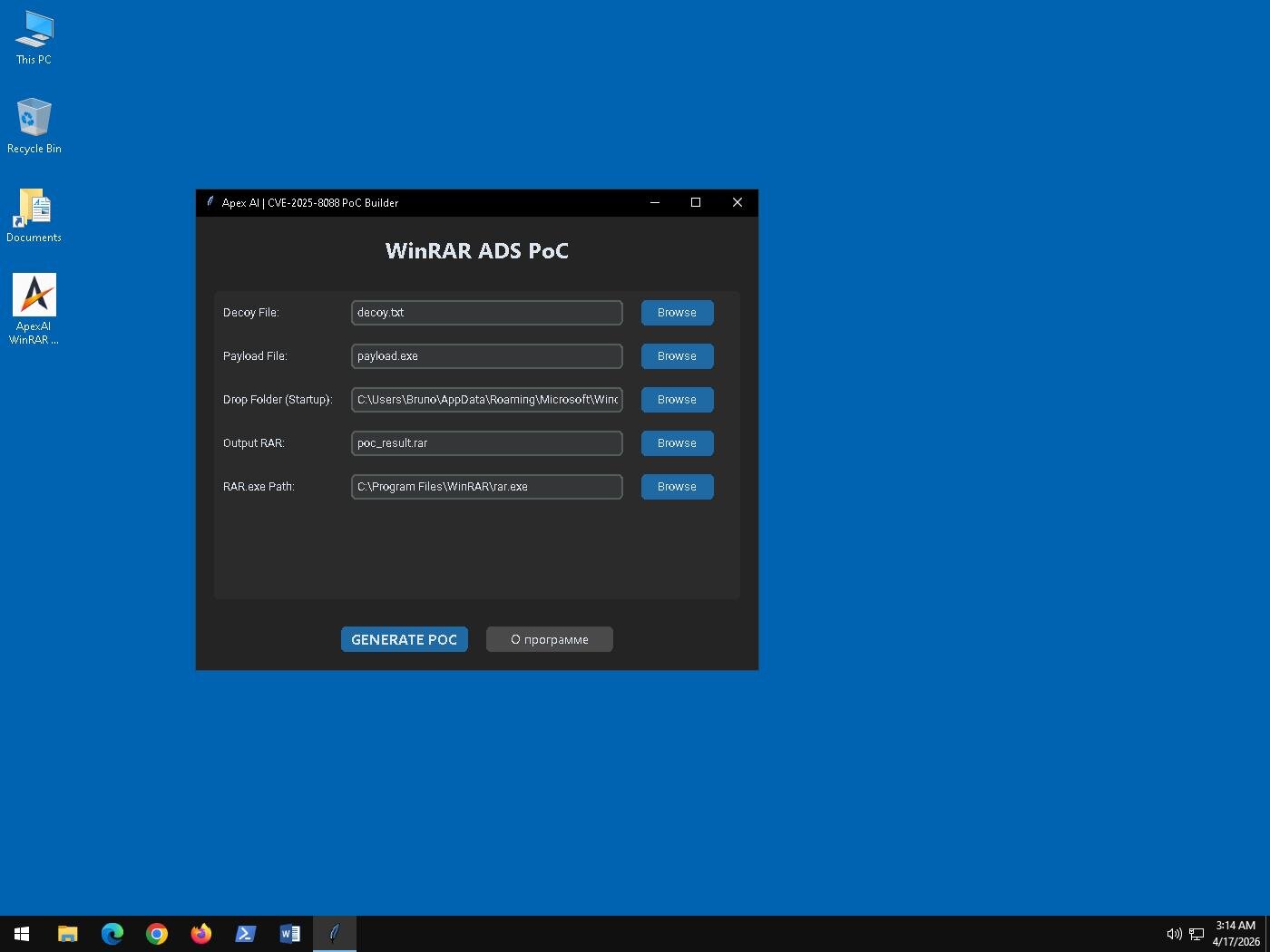Image resolution: width=1270 pixels, height=952 pixels.
Task: Open the Windows Start menu
Action: 22,934
